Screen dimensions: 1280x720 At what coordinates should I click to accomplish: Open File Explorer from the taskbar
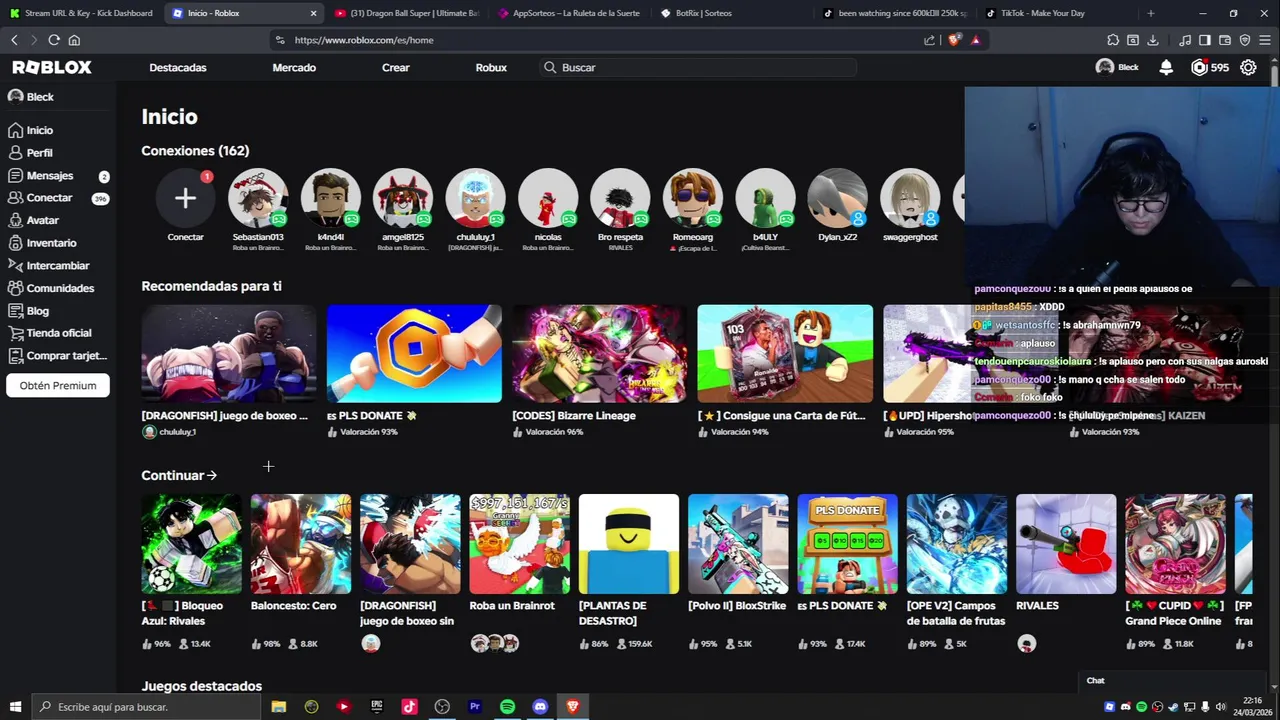[x=279, y=707]
